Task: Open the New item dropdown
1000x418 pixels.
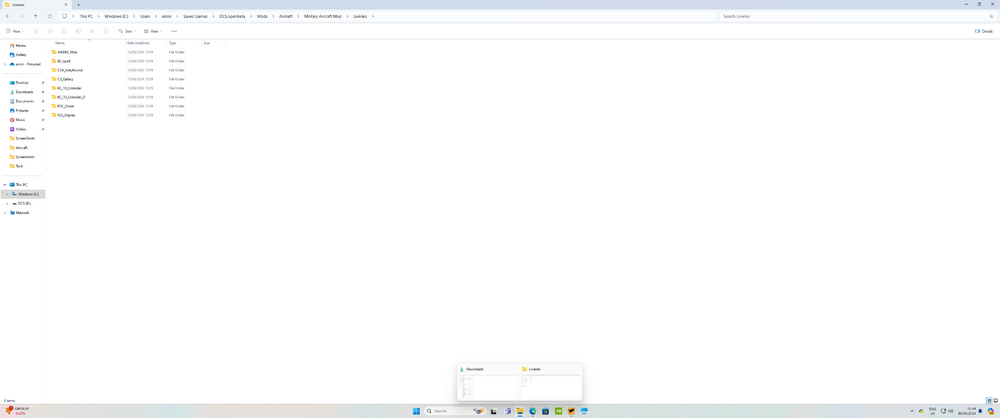Action: coord(15,31)
